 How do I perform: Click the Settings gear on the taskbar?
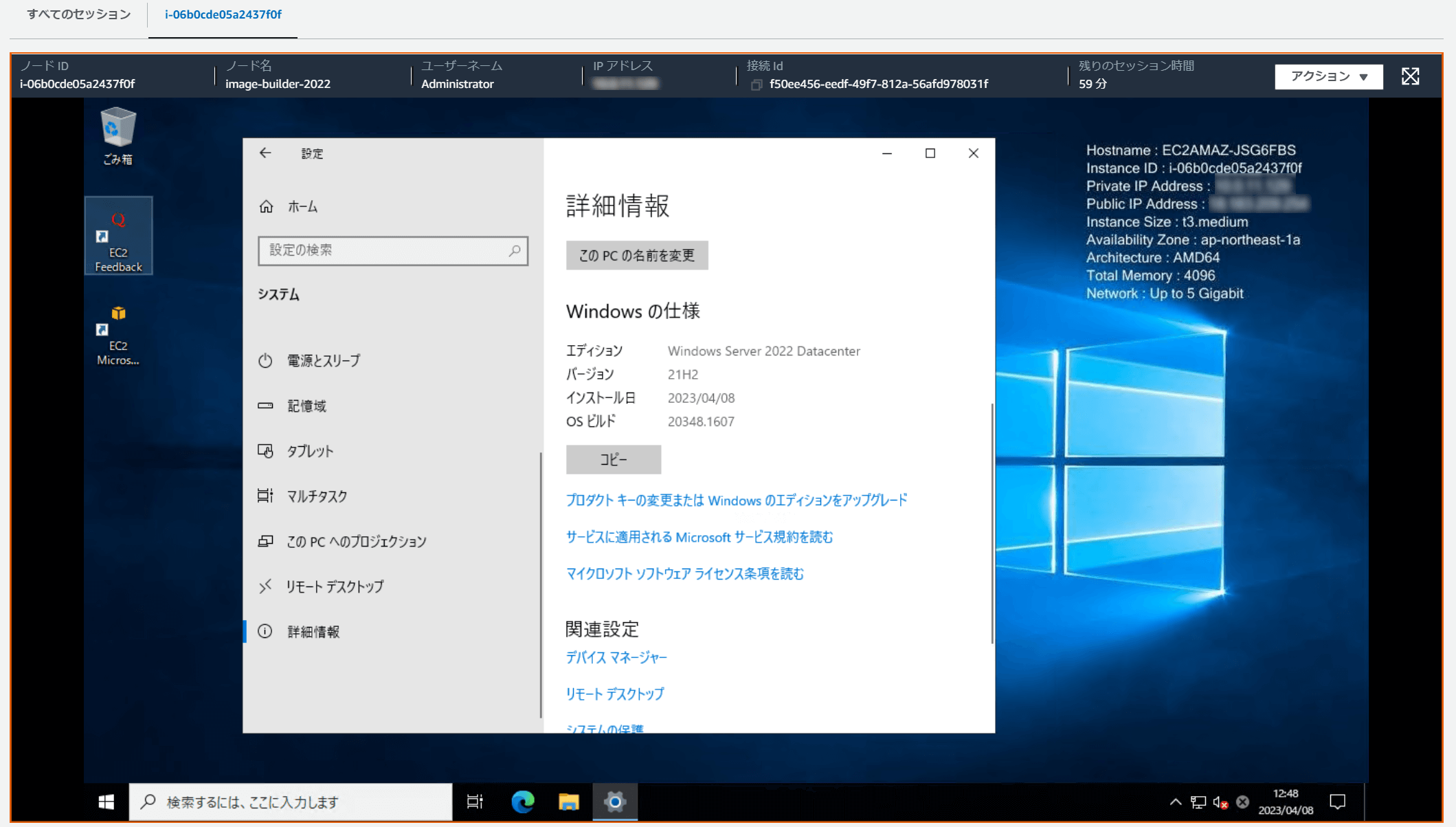615,802
